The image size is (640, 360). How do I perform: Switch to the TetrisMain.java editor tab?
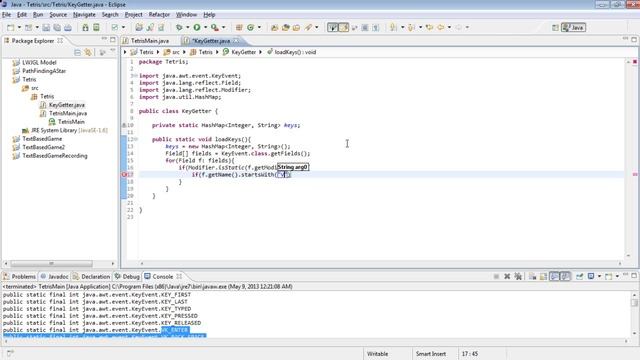pos(150,41)
